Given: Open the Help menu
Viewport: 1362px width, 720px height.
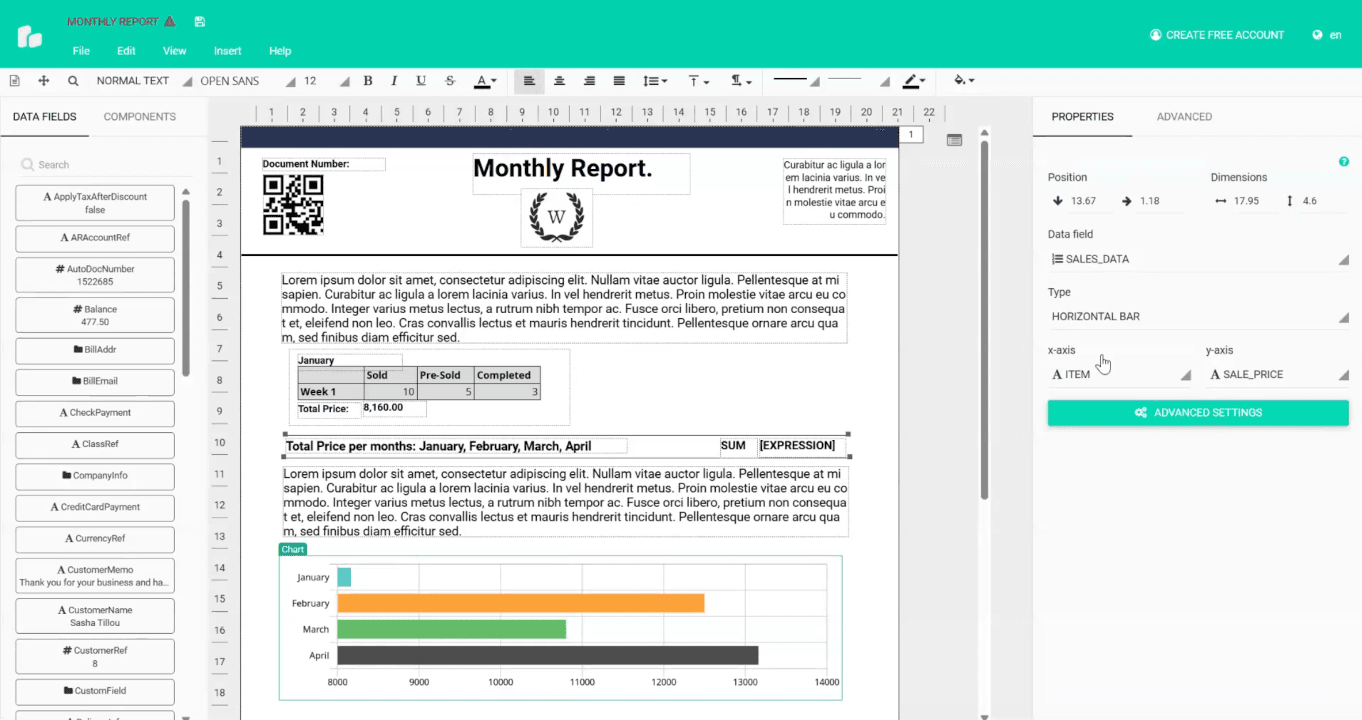Looking at the screenshot, I should click(280, 51).
